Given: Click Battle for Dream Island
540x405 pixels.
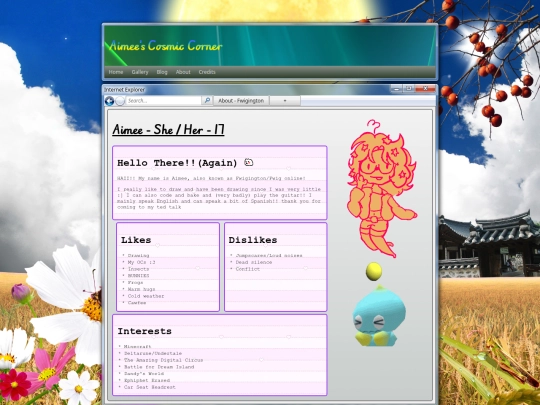Looking at the screenshot, I should click(x=159, y=367).
